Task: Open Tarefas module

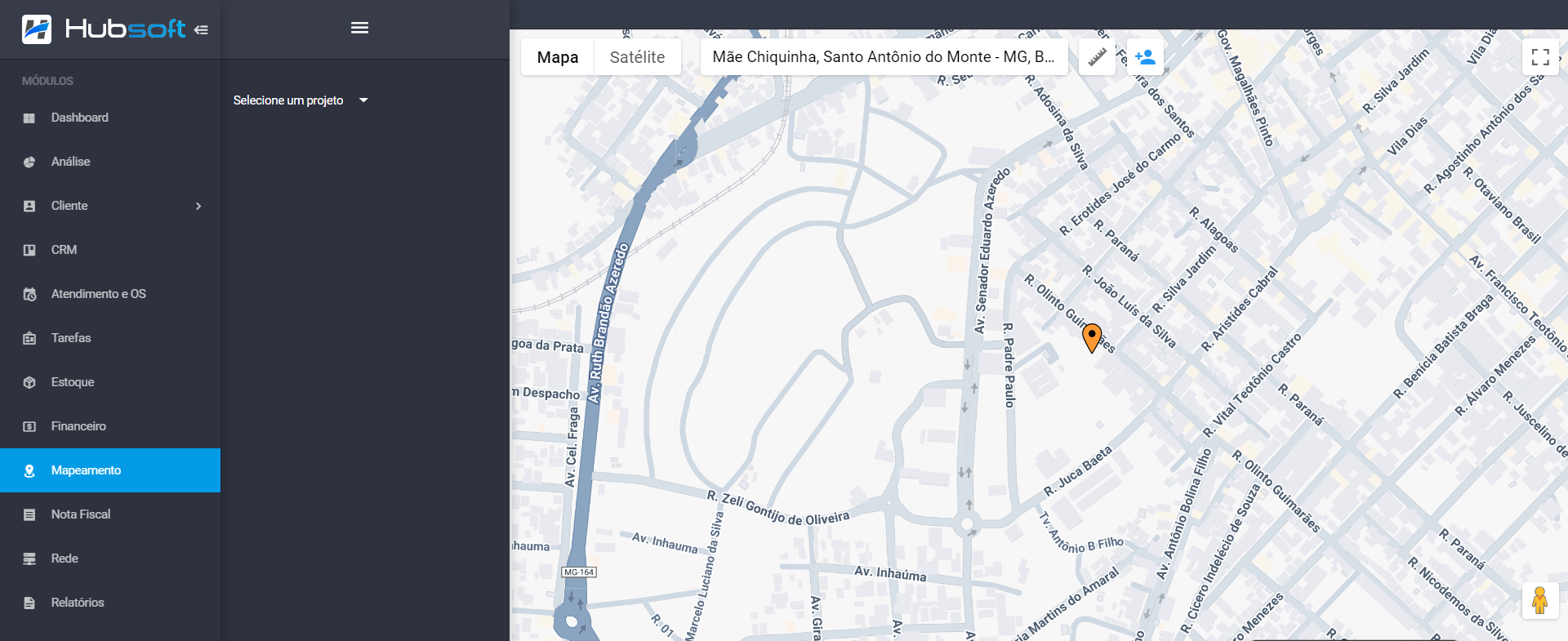Action: 110,338
